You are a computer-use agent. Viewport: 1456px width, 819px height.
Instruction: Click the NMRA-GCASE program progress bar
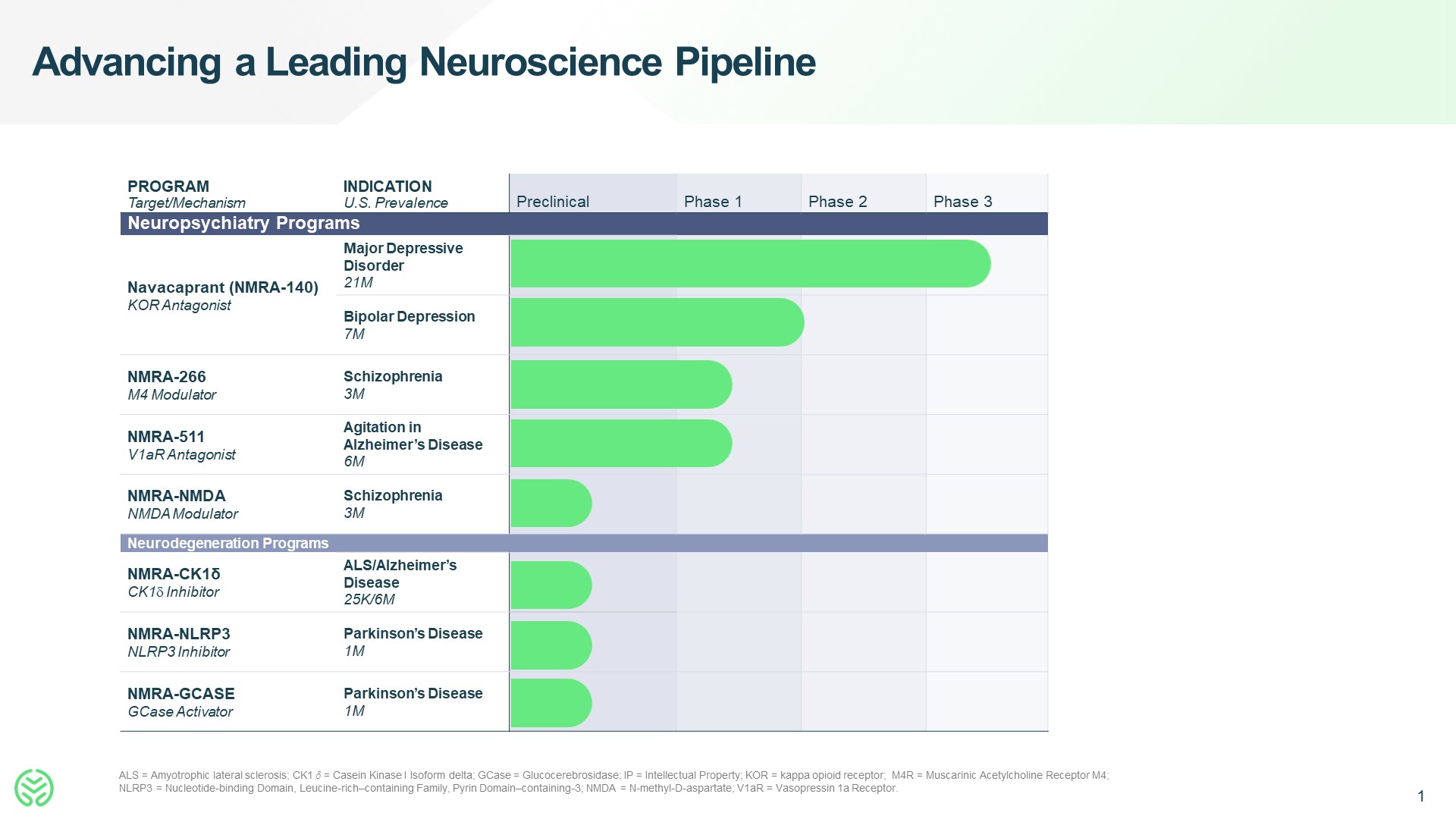(x=551, y=703)
